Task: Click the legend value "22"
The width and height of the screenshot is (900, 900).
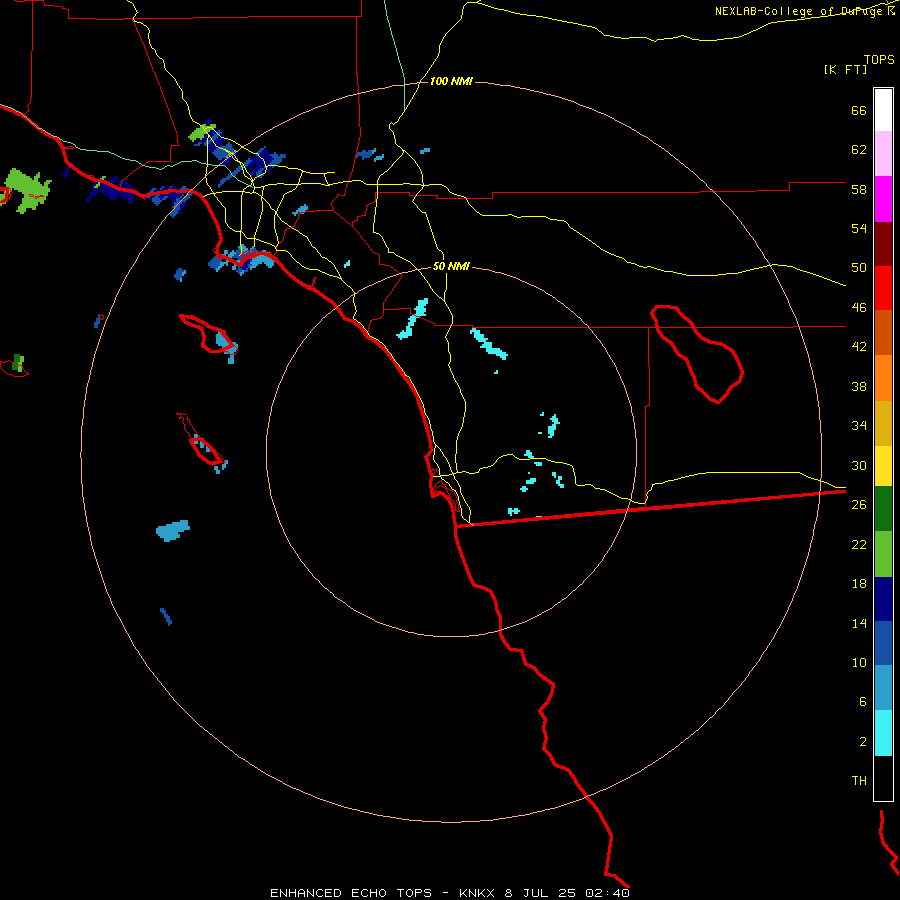Action: (859, 544)
